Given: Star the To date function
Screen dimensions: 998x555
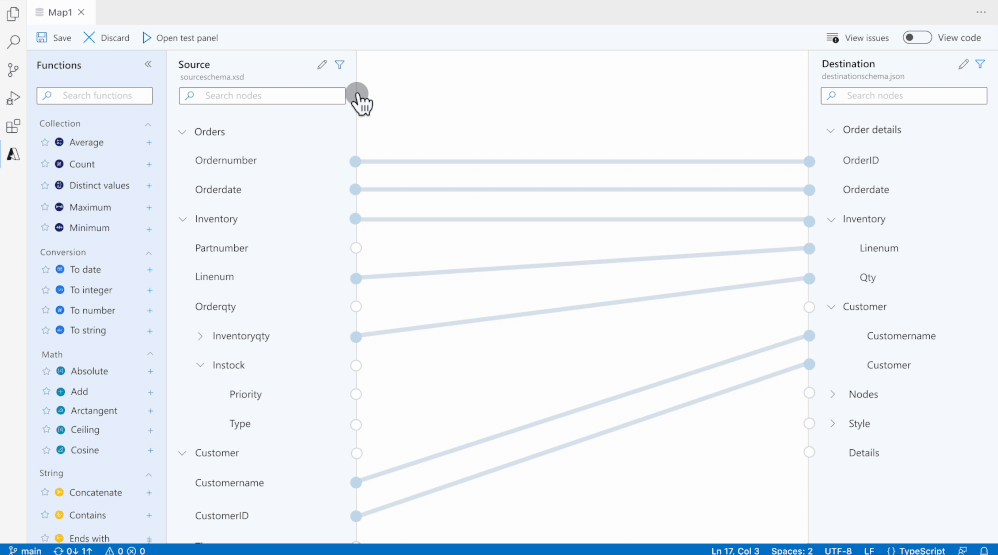Looking at the screenshot, I should 45,270.
